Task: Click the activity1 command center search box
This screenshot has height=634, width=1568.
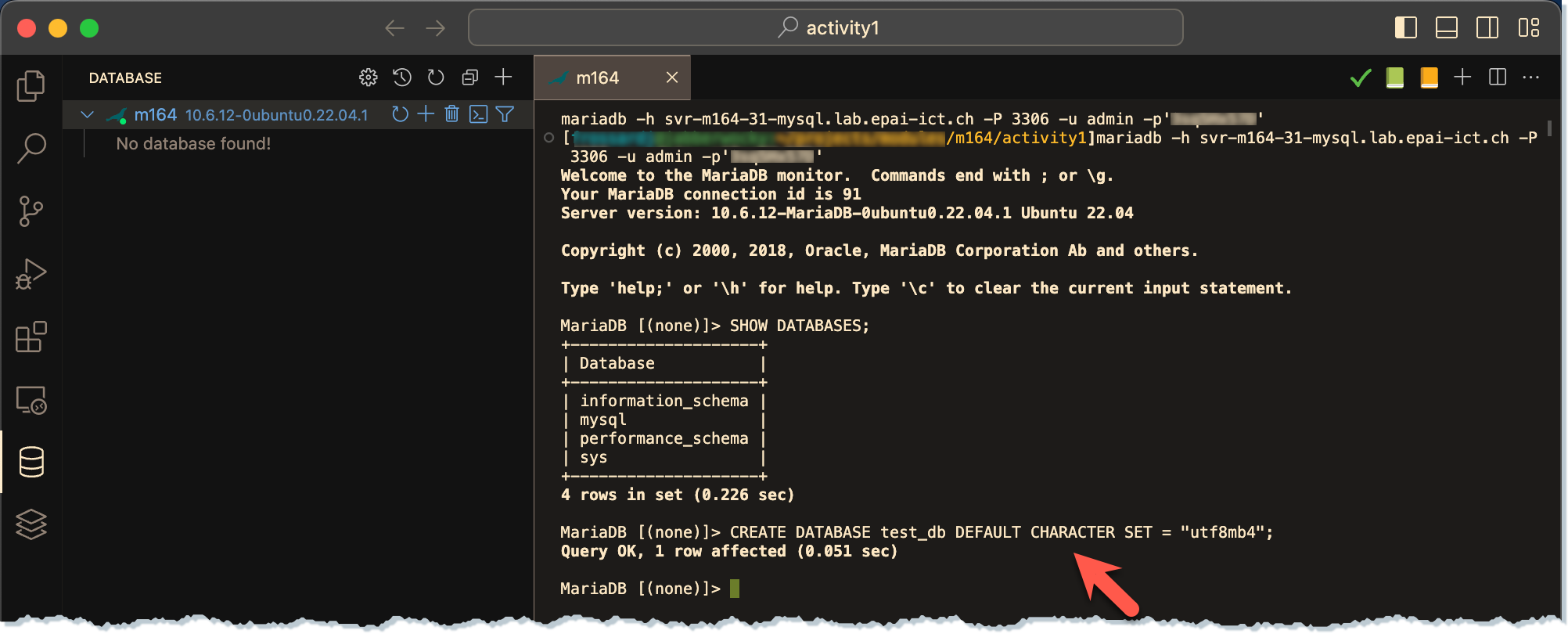Action: click(x=825, y=28)
